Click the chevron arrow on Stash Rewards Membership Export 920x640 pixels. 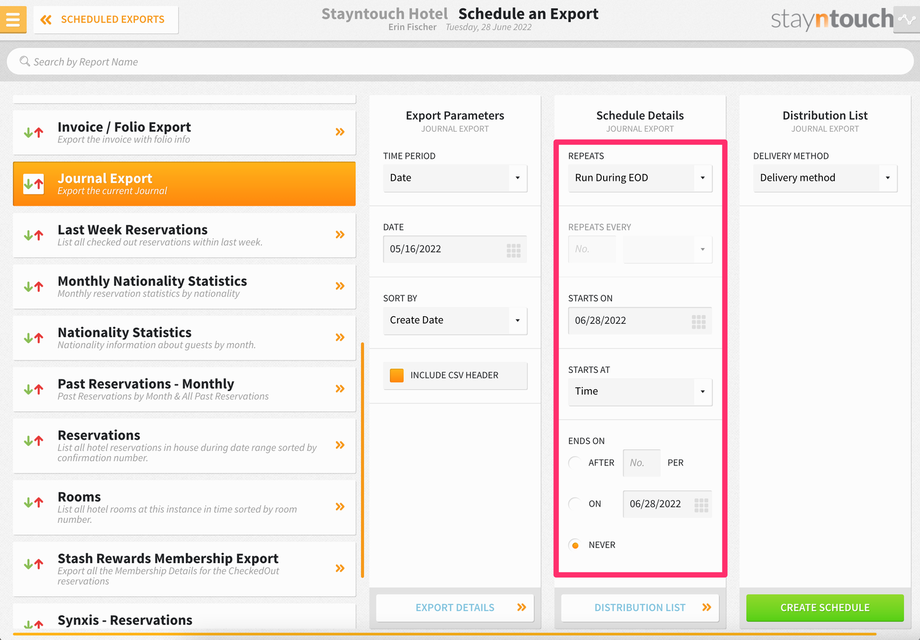pos(340,568)
